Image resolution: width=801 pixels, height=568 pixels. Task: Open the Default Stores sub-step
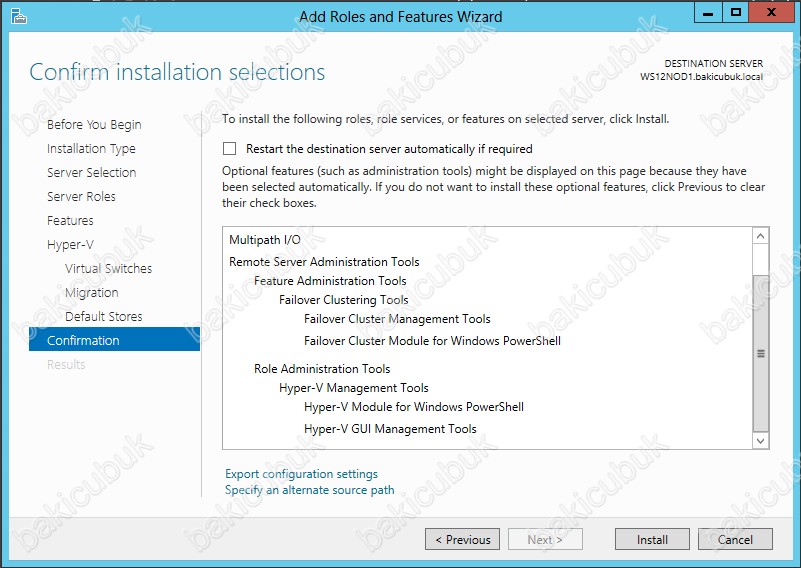[103, 317]
